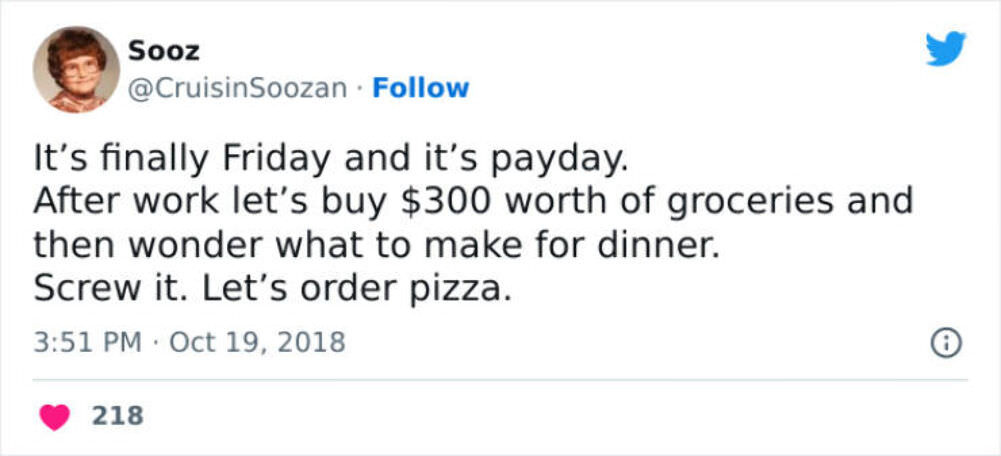Click the "Screw it." phrase
The image size is (1001, 456).
click(x=111, y=288)
